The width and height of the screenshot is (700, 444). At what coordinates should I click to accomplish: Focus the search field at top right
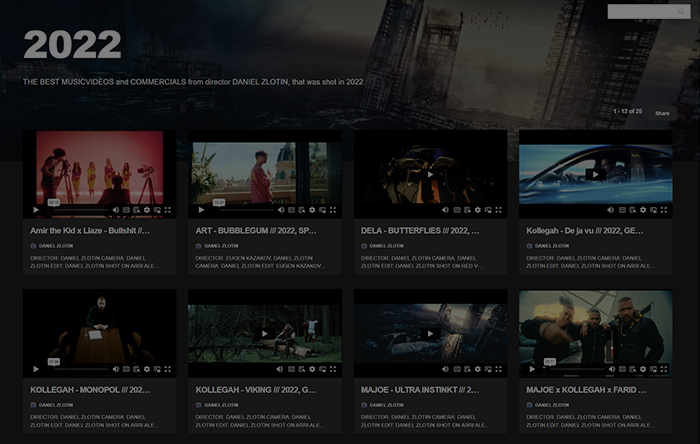click(x=649, y=12)
